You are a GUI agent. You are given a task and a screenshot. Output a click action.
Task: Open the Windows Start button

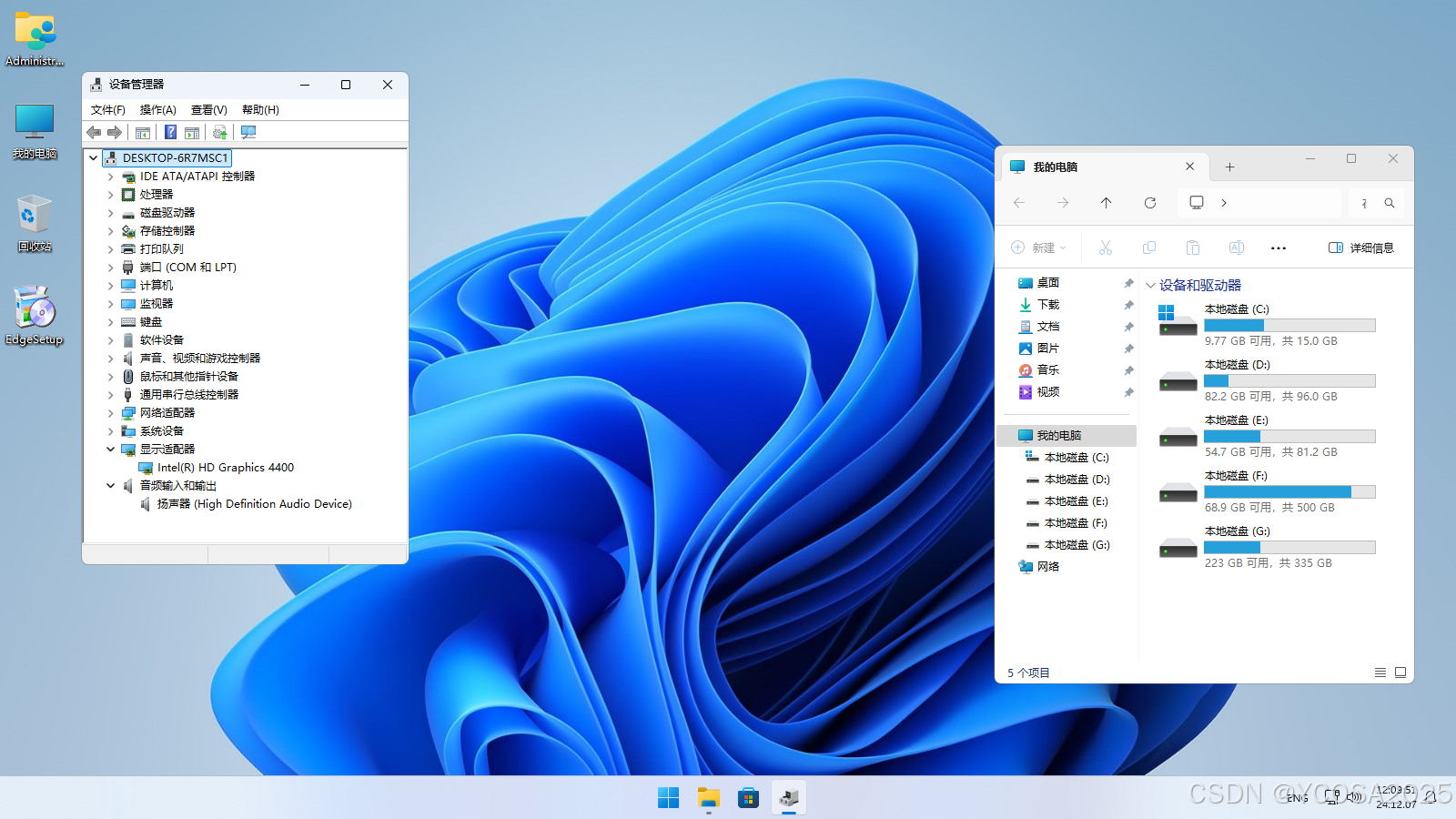coord(668,797)
